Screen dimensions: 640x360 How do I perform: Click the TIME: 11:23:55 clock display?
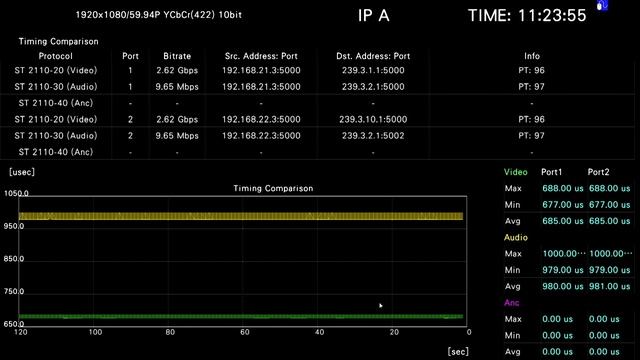[x=527, y=16]
